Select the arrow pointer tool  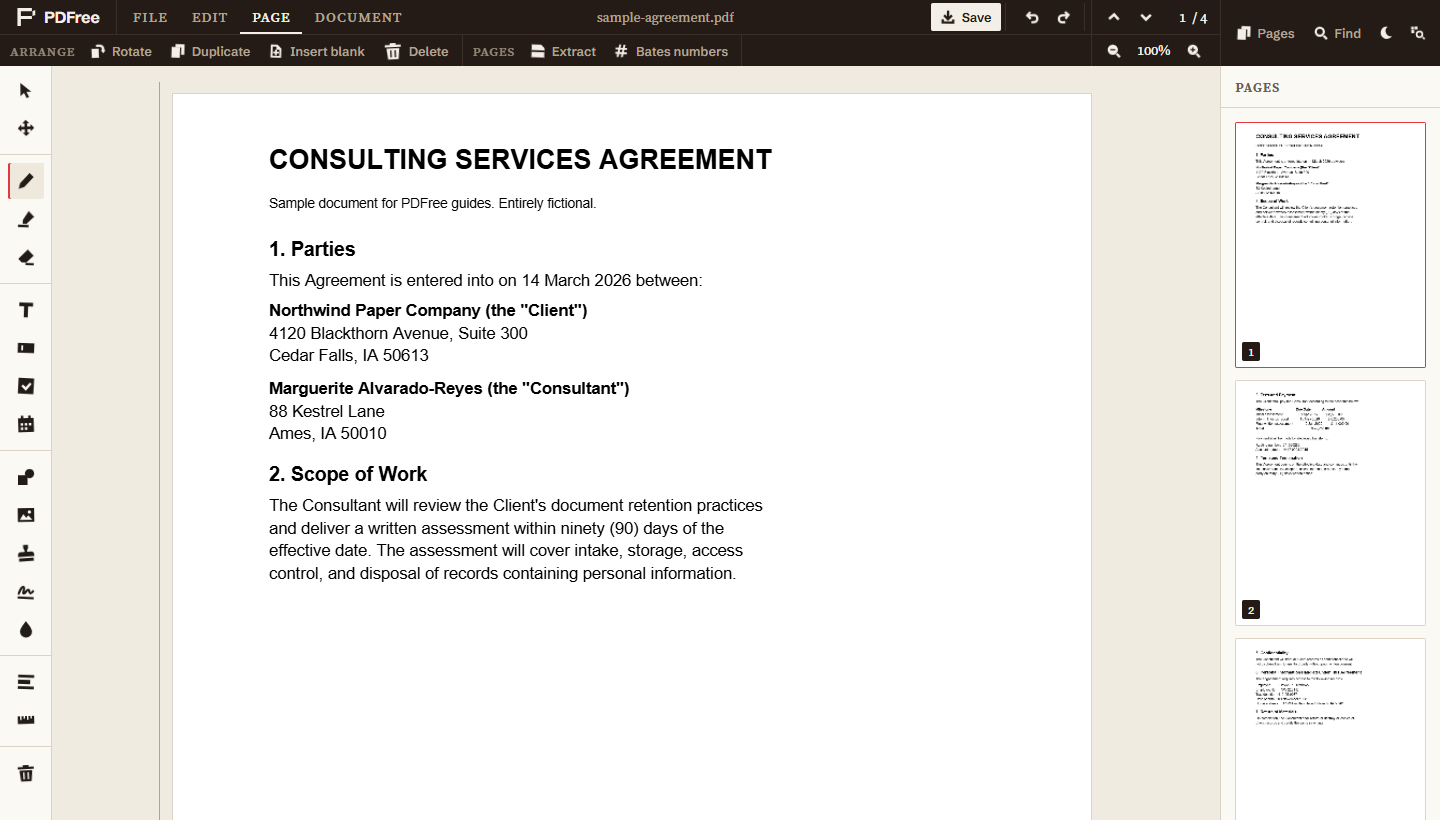pyautogui.click(x=26, y=91)
